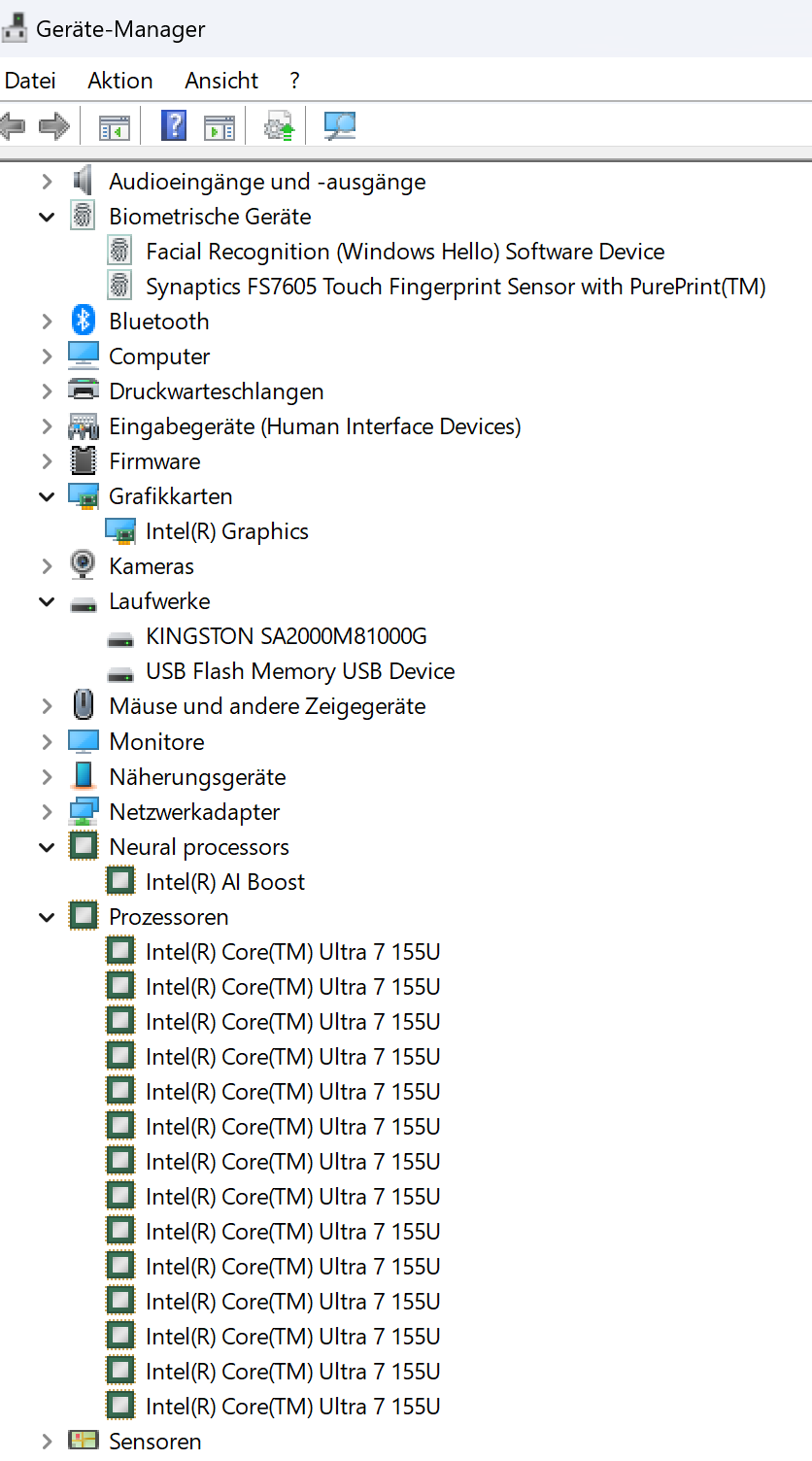Click the Geräte-Manager title bar app icon
The image size is (812, 1461).
pyautogui.click(x=15, y=28)
